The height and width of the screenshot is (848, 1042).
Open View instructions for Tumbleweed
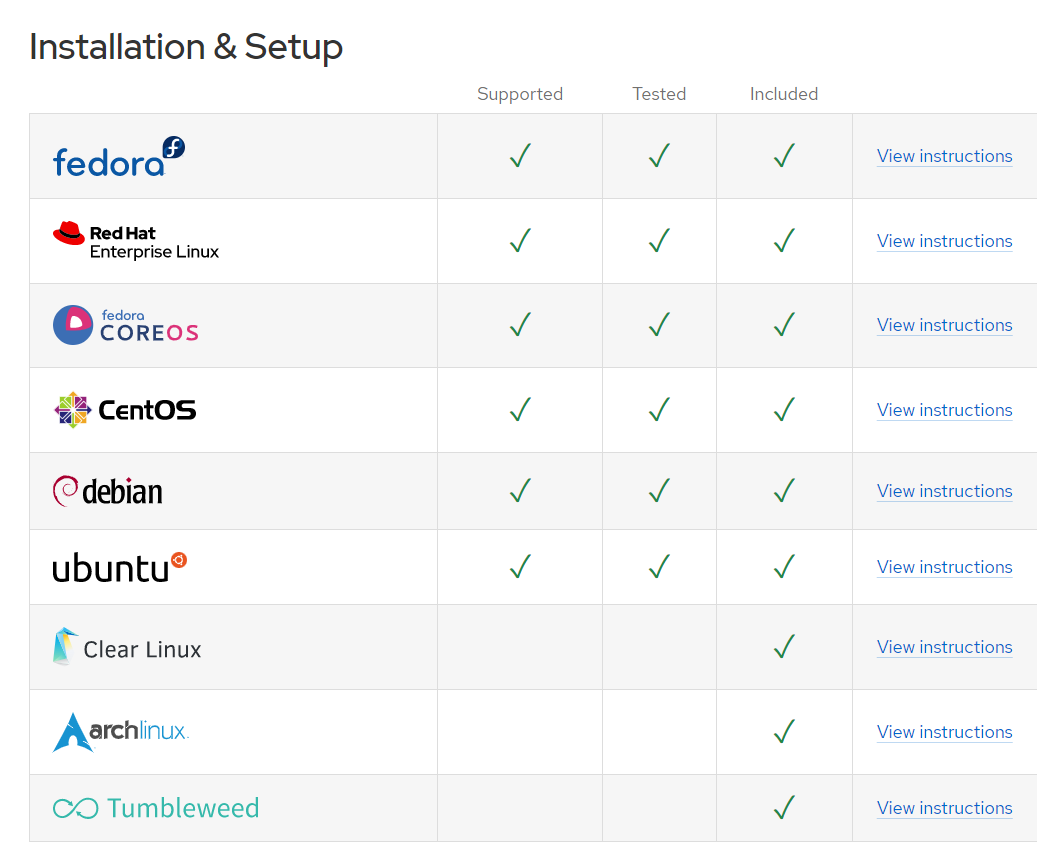pos(944,808)
